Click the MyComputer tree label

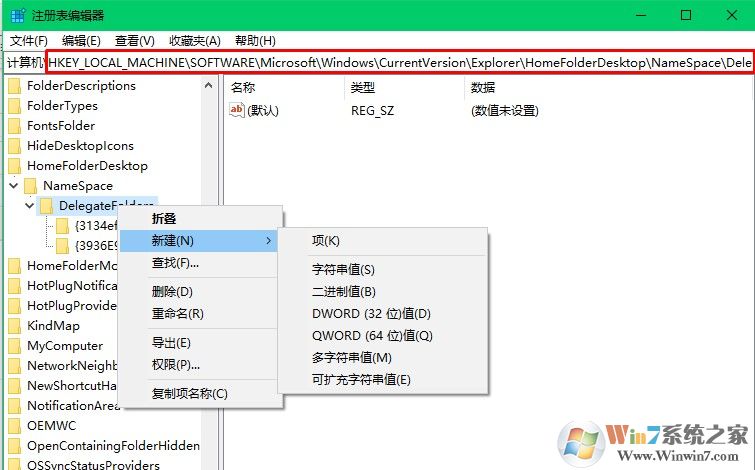click(x=65, y=346)
